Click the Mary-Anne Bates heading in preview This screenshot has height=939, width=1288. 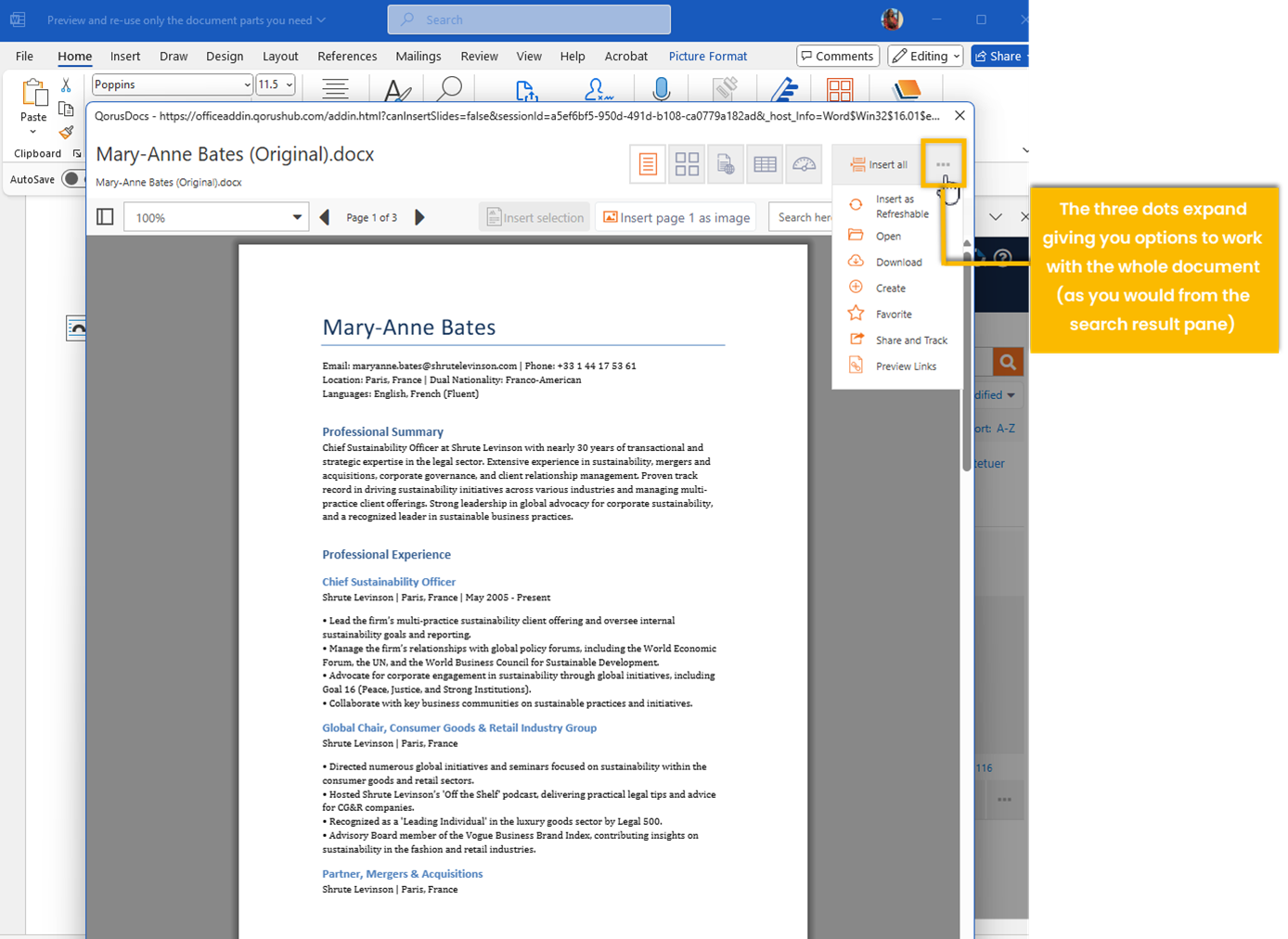409,327
